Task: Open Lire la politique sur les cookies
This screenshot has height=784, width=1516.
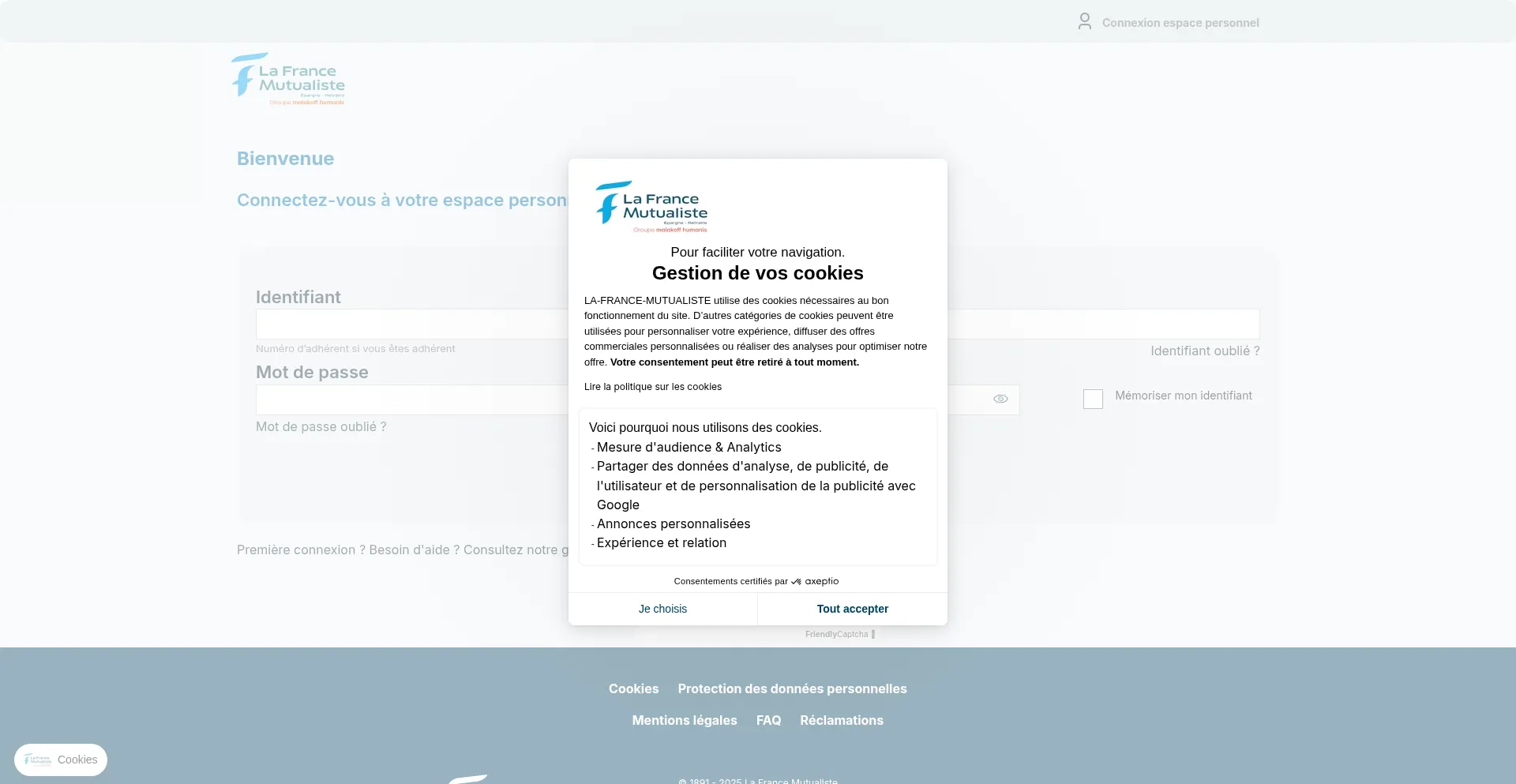Action: [652, 387]
